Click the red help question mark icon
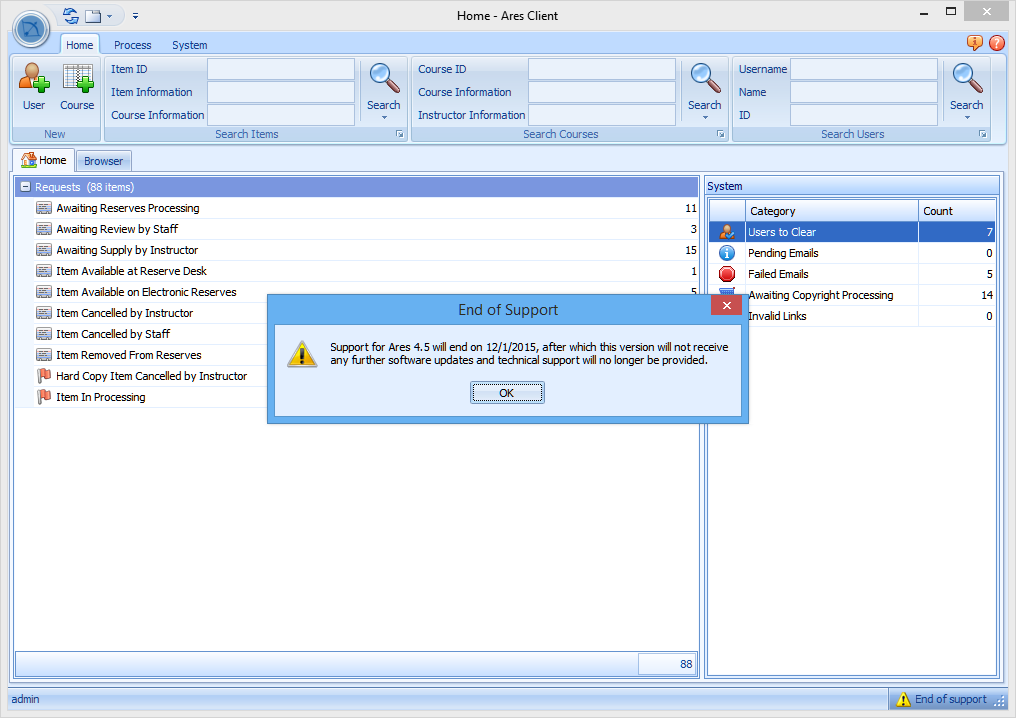 [x=997, y=43]
